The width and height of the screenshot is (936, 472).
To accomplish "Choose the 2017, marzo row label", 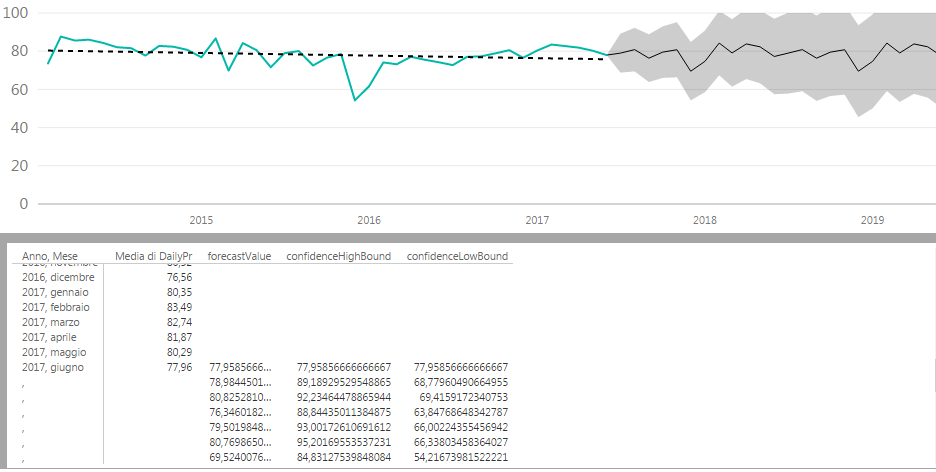I will coord(51,322).
